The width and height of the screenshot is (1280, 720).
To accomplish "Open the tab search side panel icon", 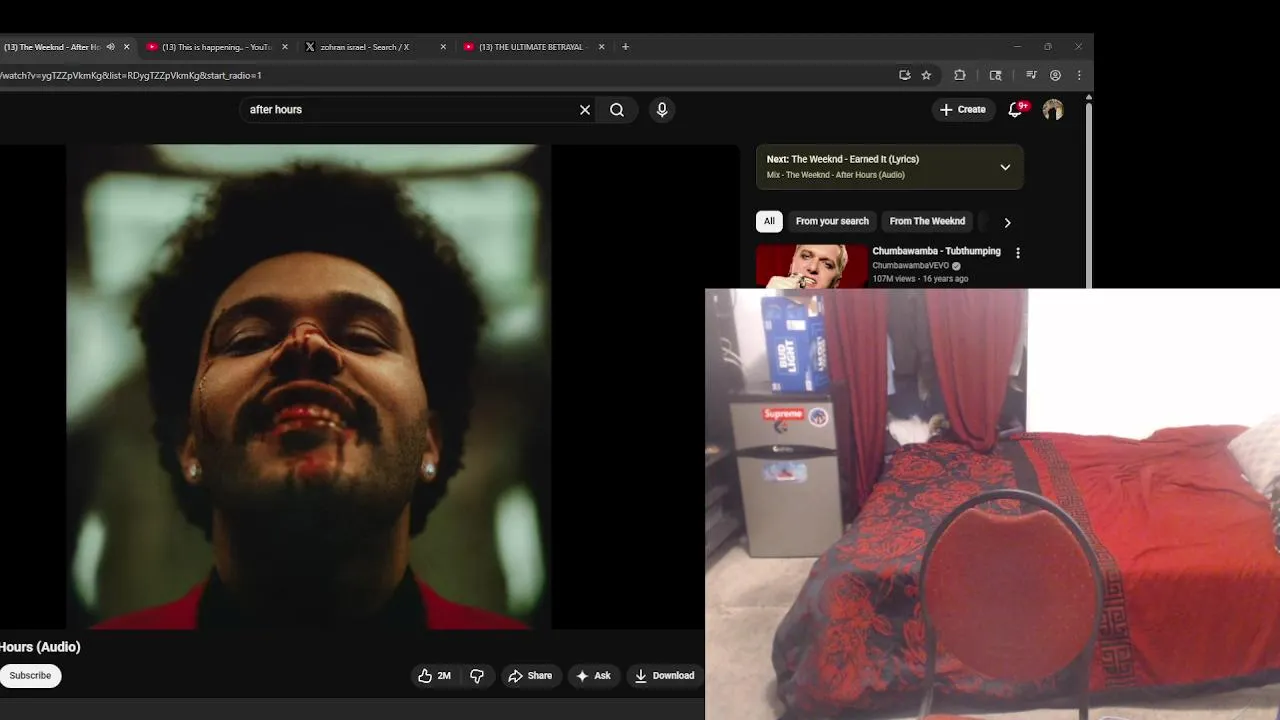I will coord(995,75).
